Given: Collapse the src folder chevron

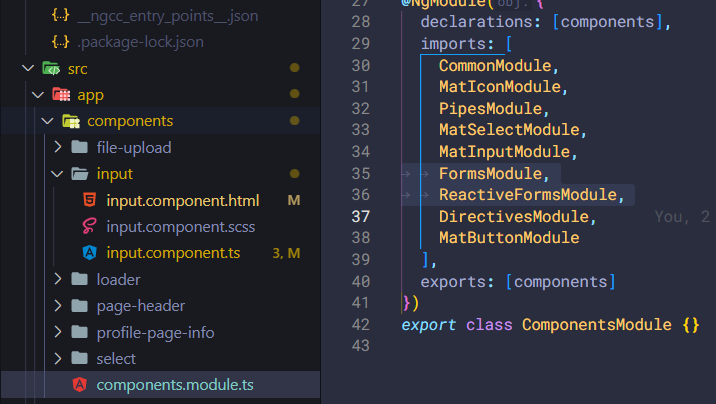Looking at the screenshot, I should tap(28, 68).
